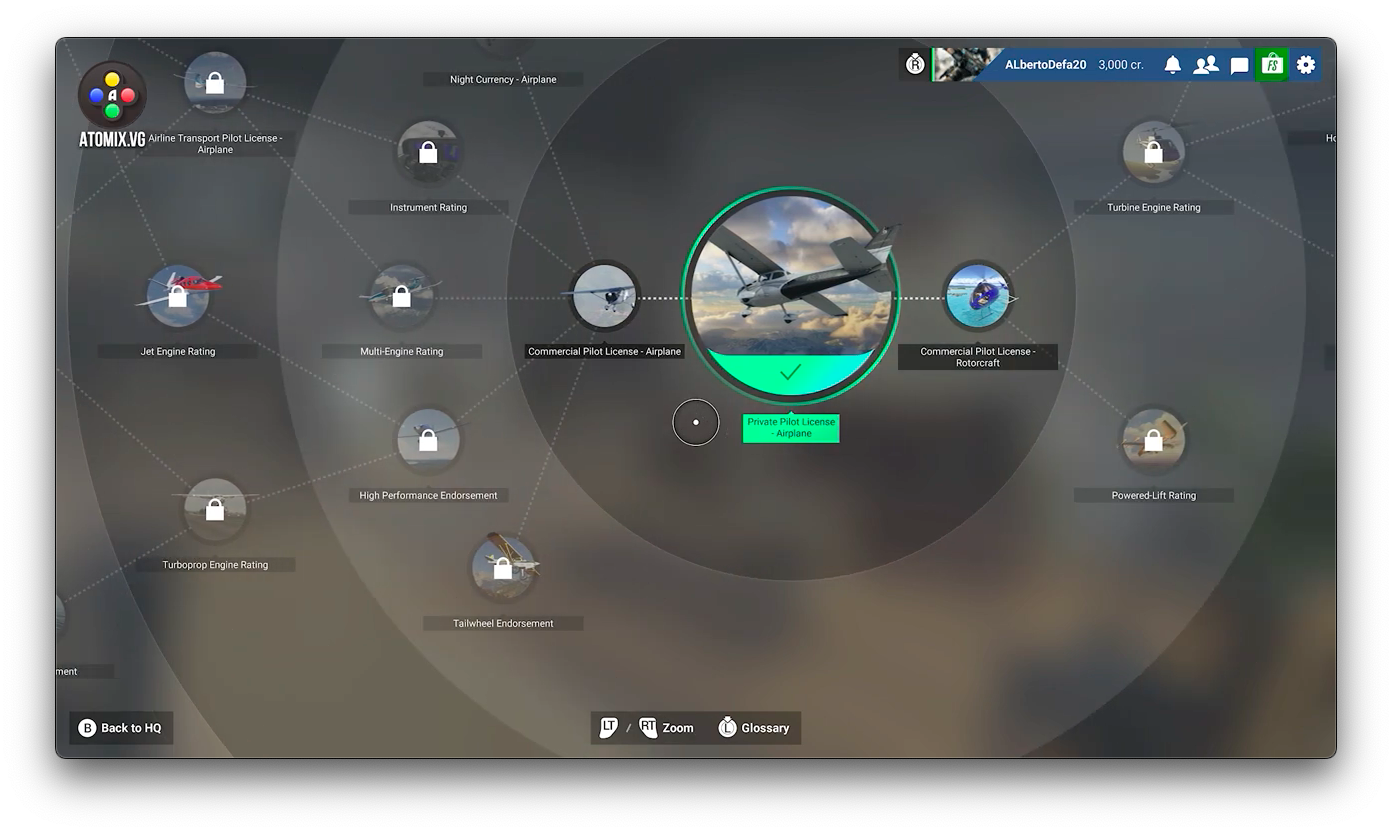Open Commercial Pilot License - Rotorcraft node

click(x=978, y=296)
